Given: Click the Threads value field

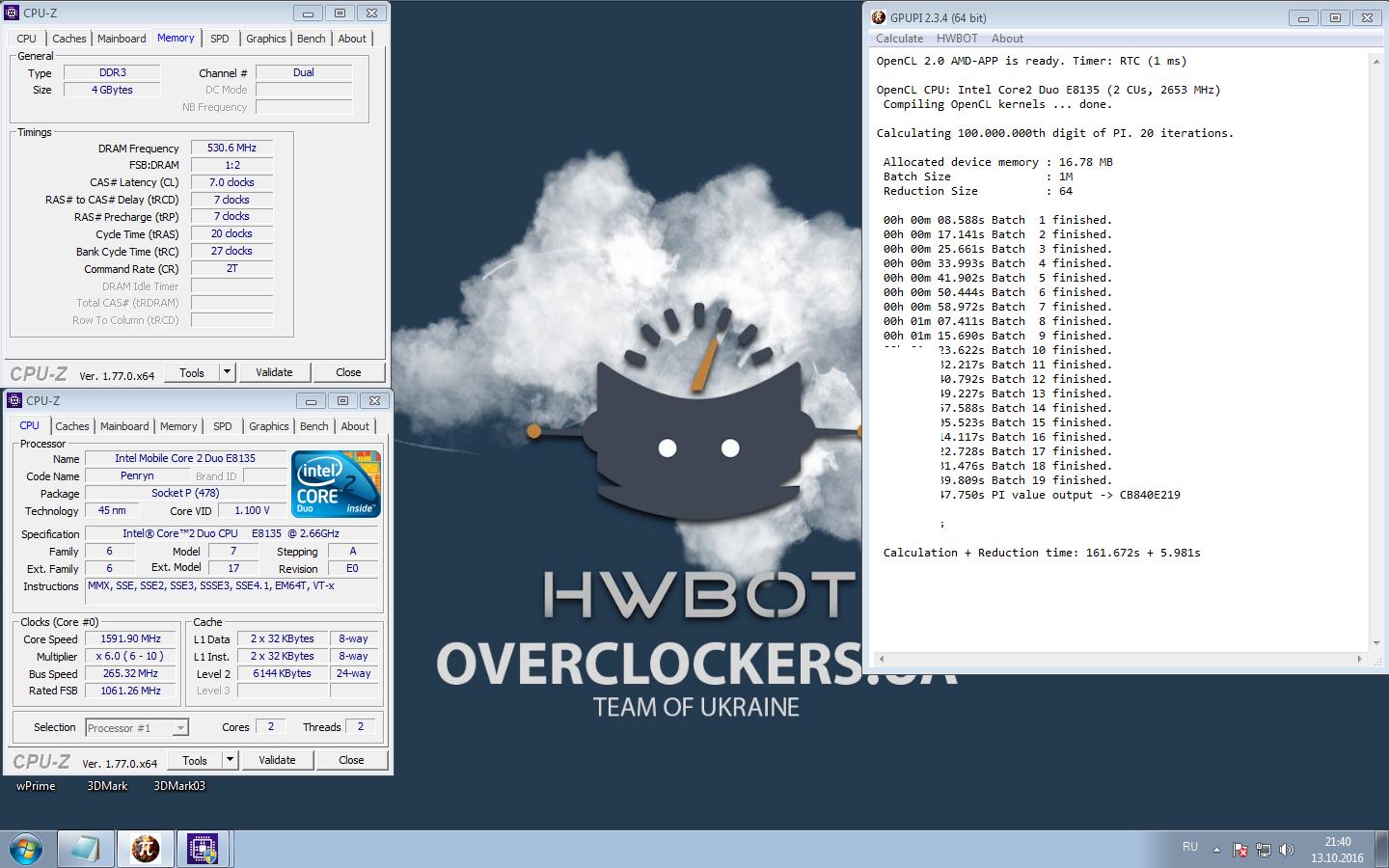Looking at the screenshot, I should (361, 727).
